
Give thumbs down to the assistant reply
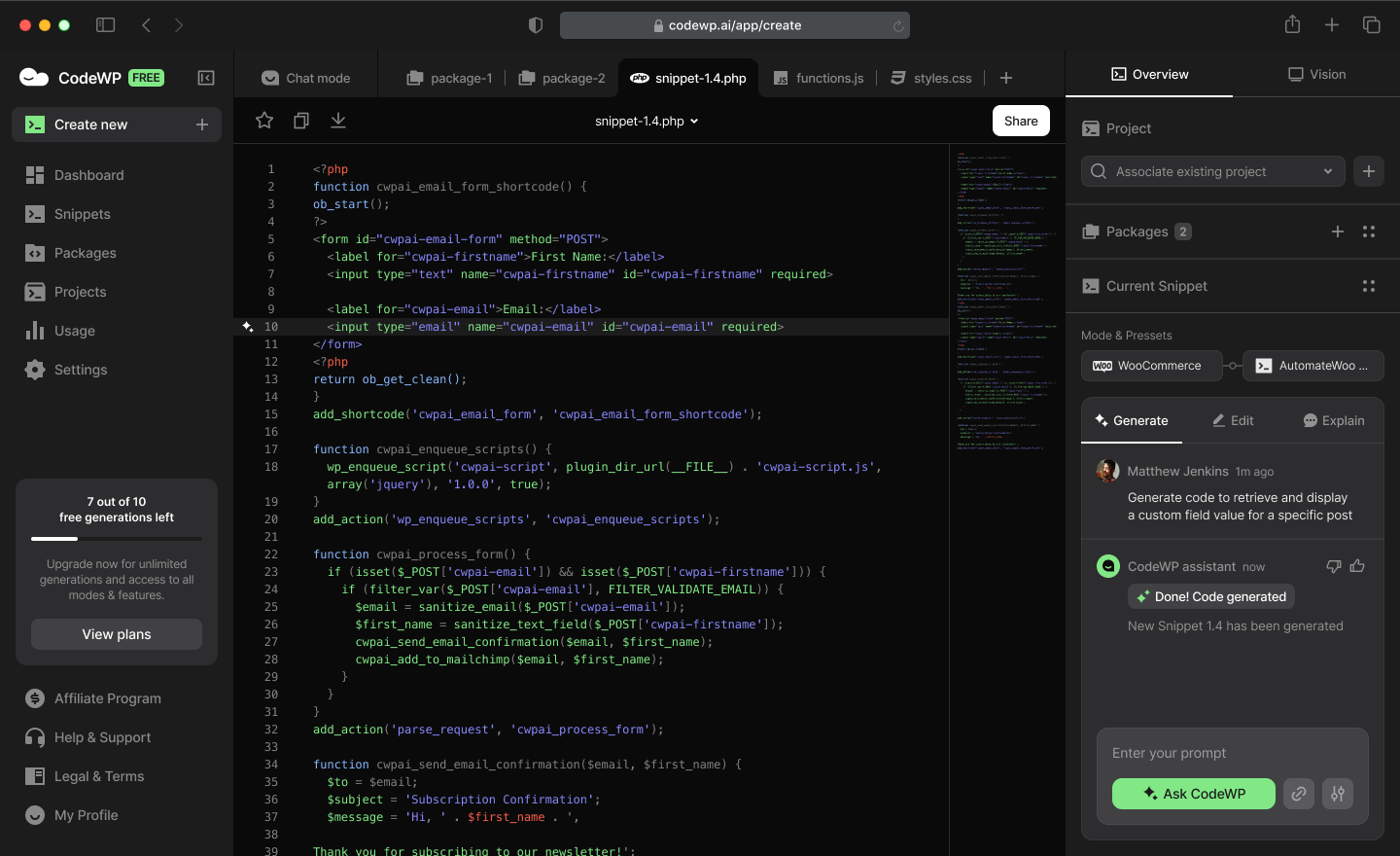(1334, 566)
